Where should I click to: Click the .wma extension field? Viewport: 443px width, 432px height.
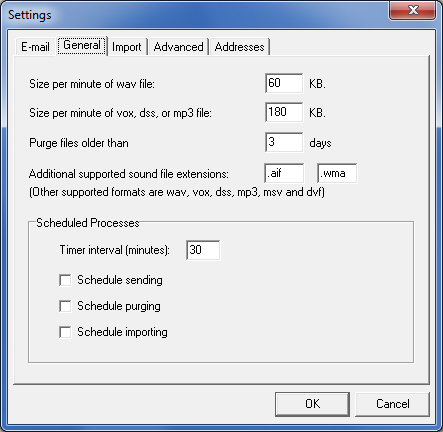tap(337, 173)
